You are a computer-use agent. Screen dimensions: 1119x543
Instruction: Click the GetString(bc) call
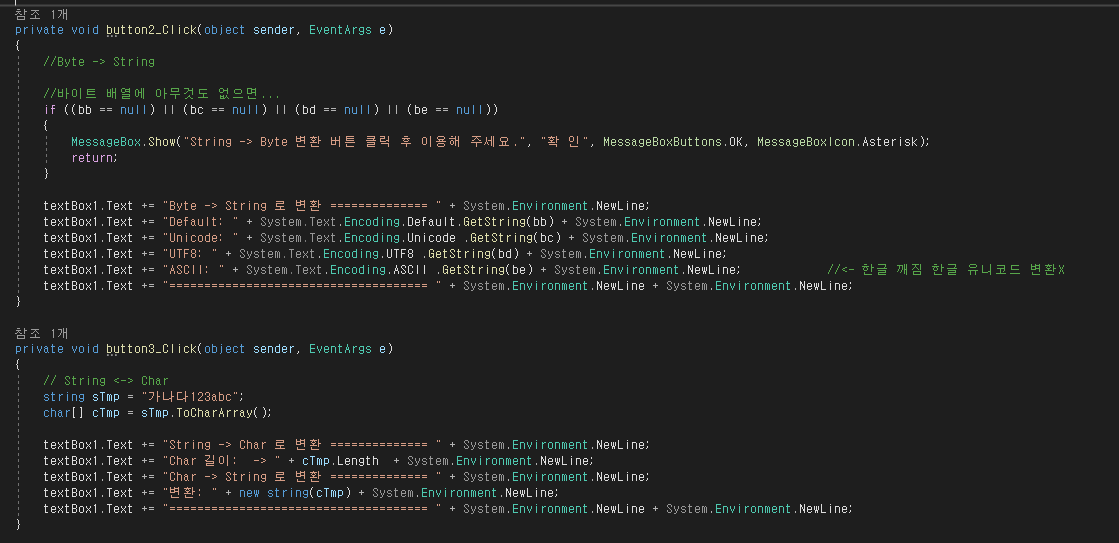pyautogui.click(x=515, y=238)
